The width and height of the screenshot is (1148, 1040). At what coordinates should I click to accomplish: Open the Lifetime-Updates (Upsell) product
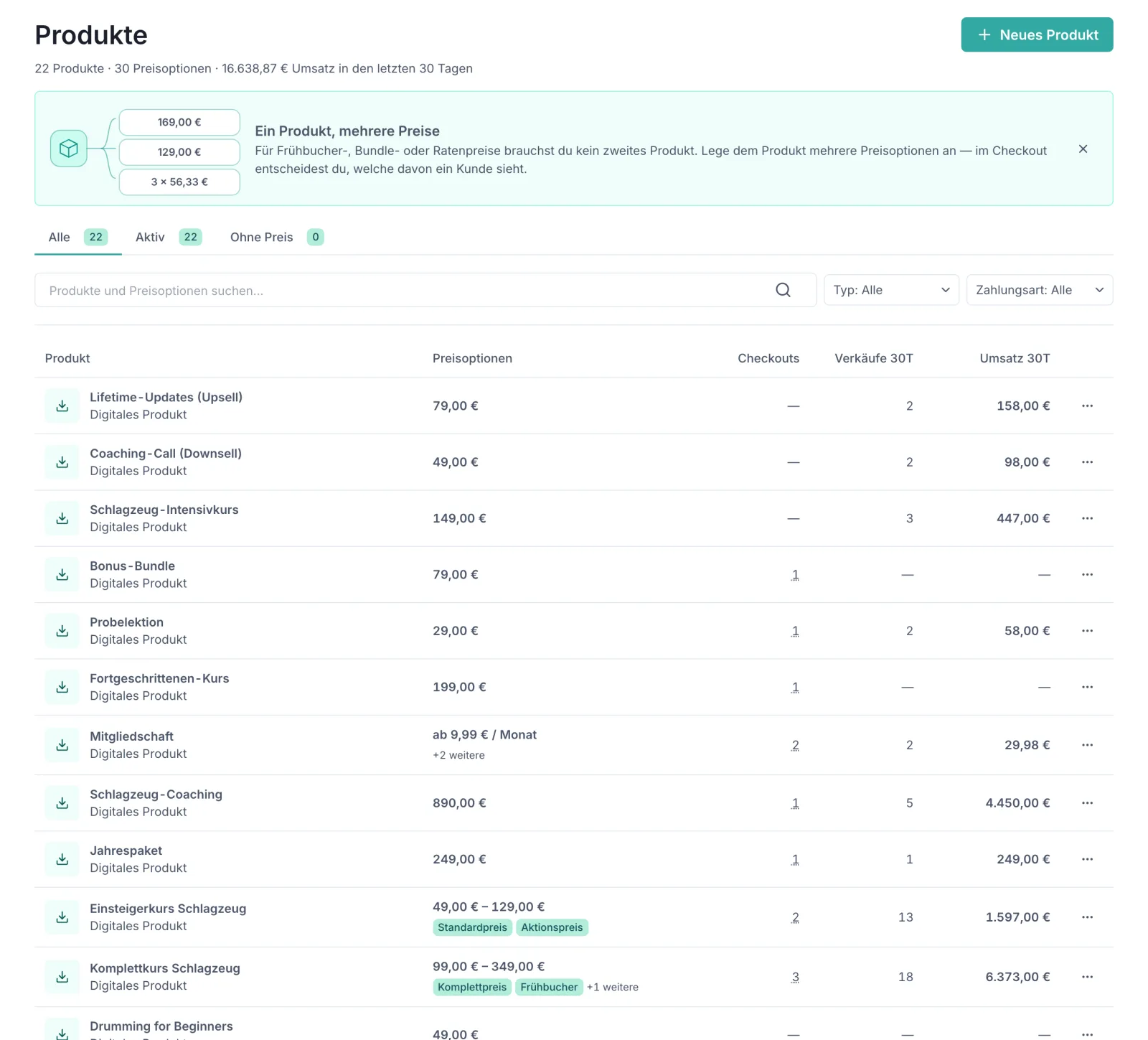point(166,397)
